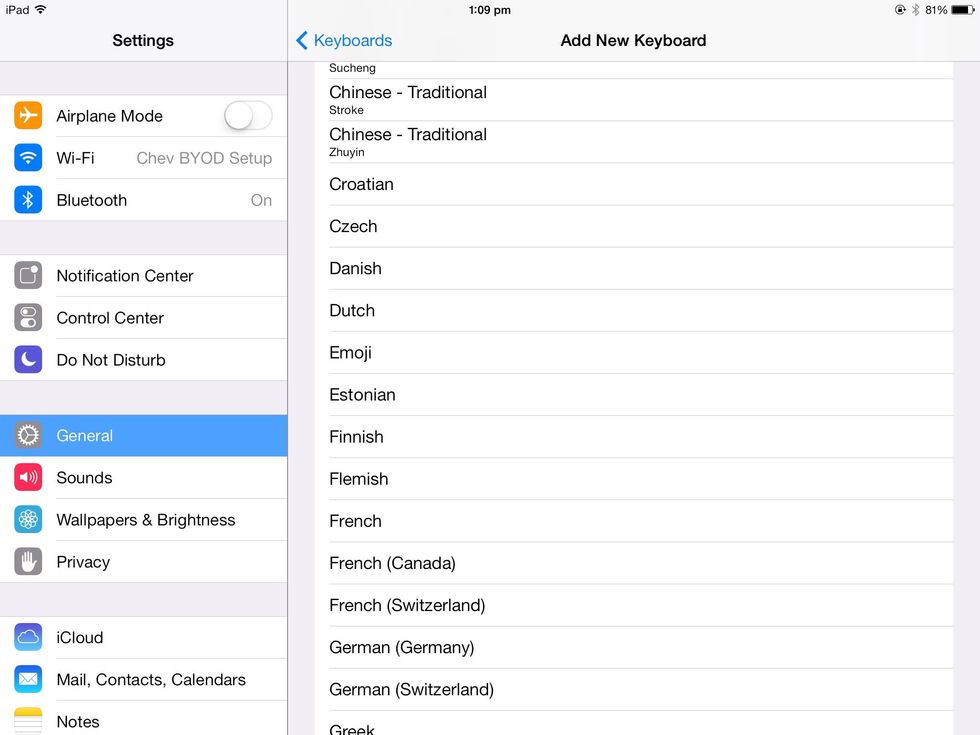This screenshot has width=980, height=735.
Task: Select General in the settings sidebar
Action: point(143,436)
